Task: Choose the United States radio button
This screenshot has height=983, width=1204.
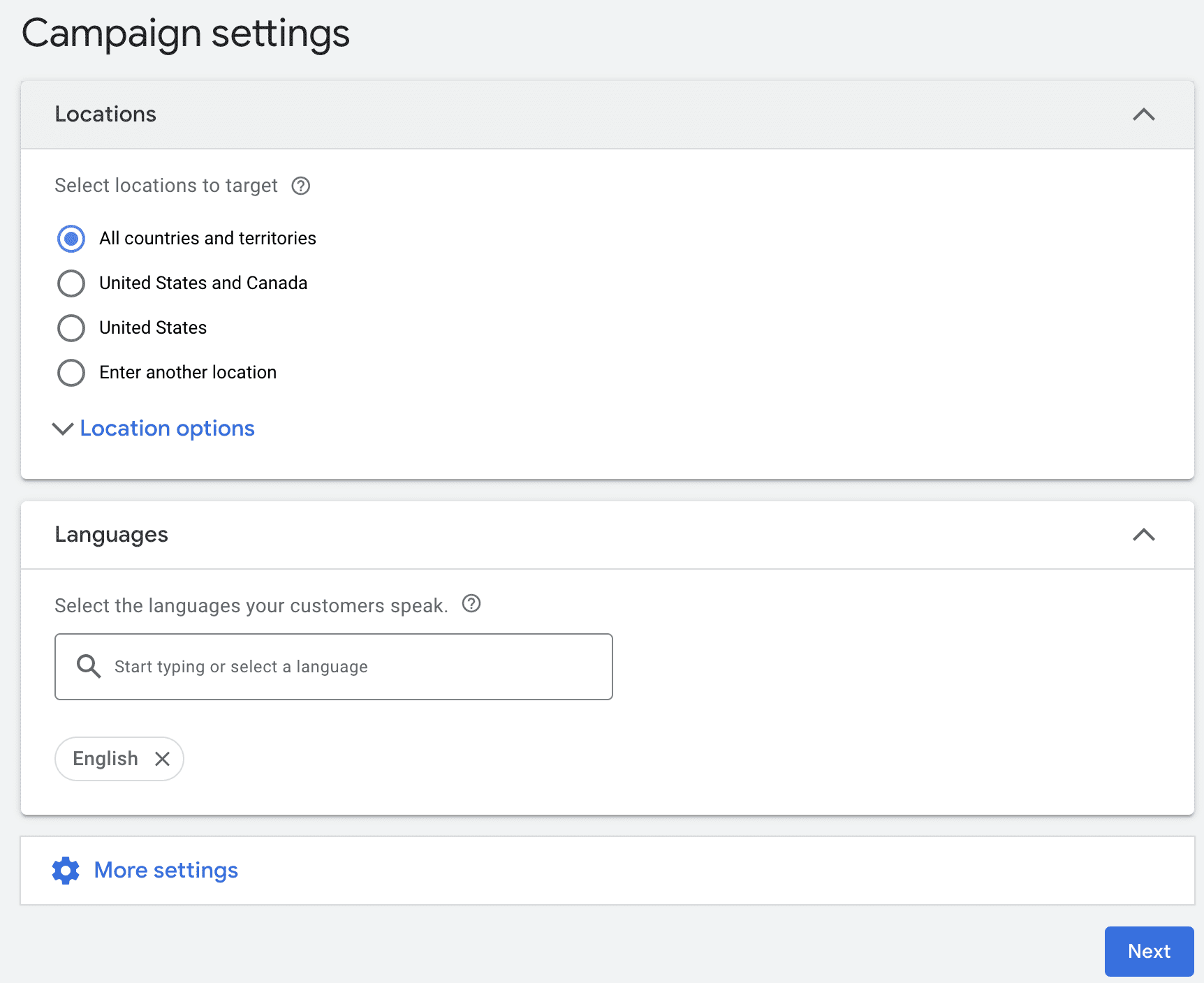Action: [x=71, y=328]
